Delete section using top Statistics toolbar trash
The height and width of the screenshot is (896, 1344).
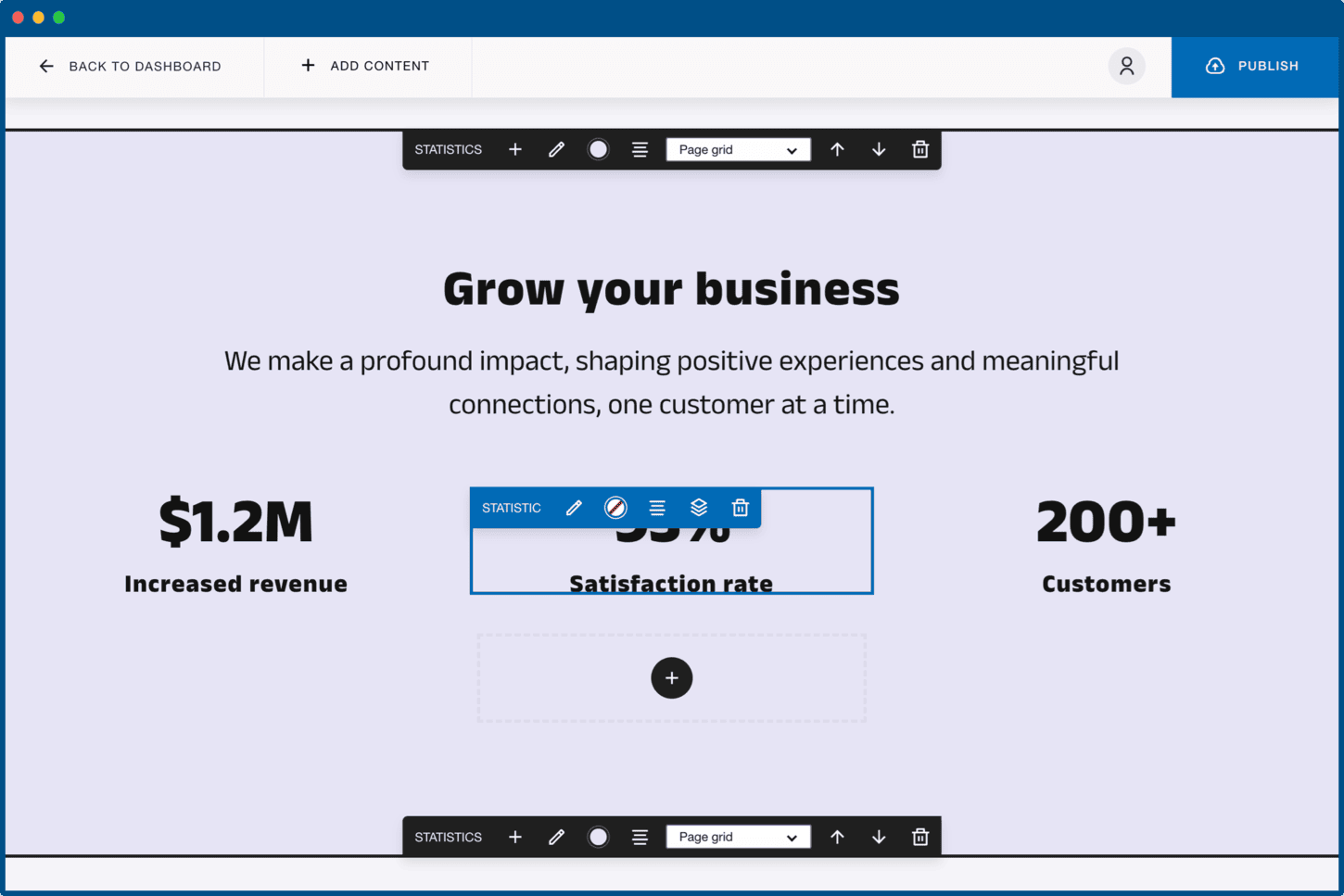(920, 149)
